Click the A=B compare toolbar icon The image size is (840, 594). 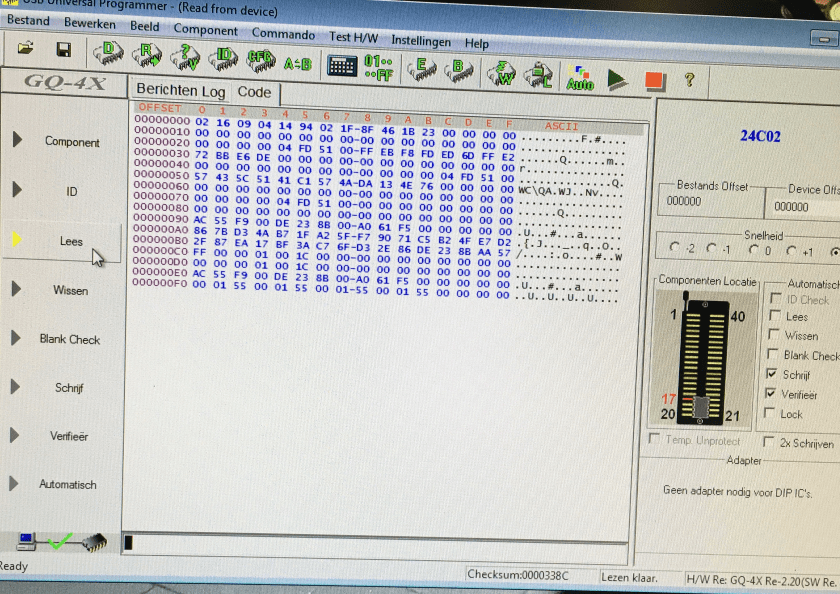point(297,63)
